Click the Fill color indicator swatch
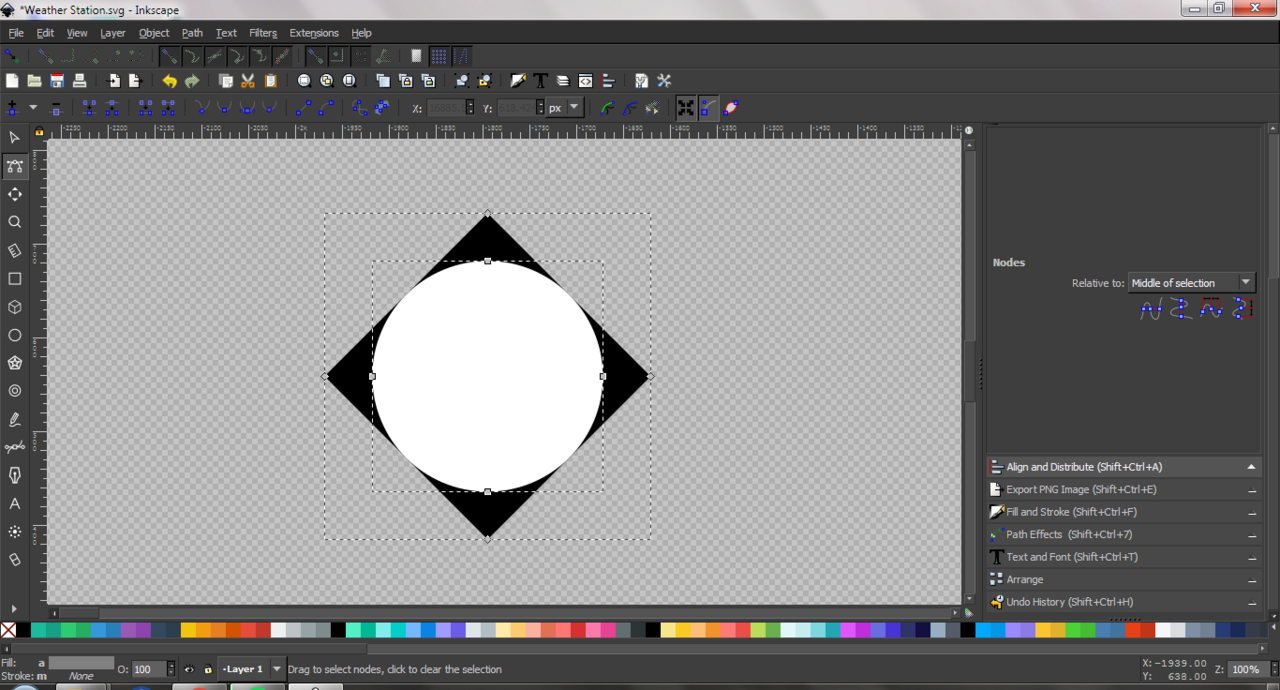Image resolution: width=1280 pixels, height=690 pixels. click(x=81, y=662)
